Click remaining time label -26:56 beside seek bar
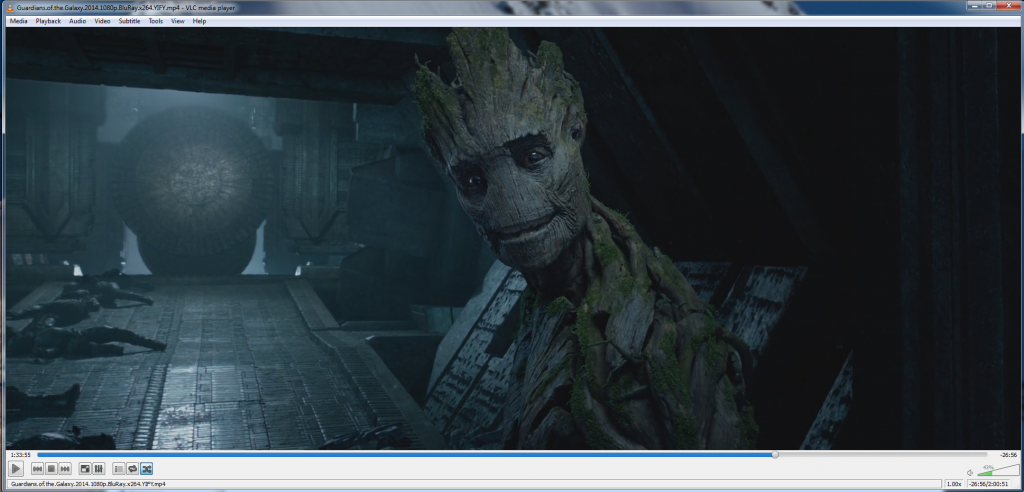The height and width of the screenshot is (492, 1024). tap(1009, 455)
